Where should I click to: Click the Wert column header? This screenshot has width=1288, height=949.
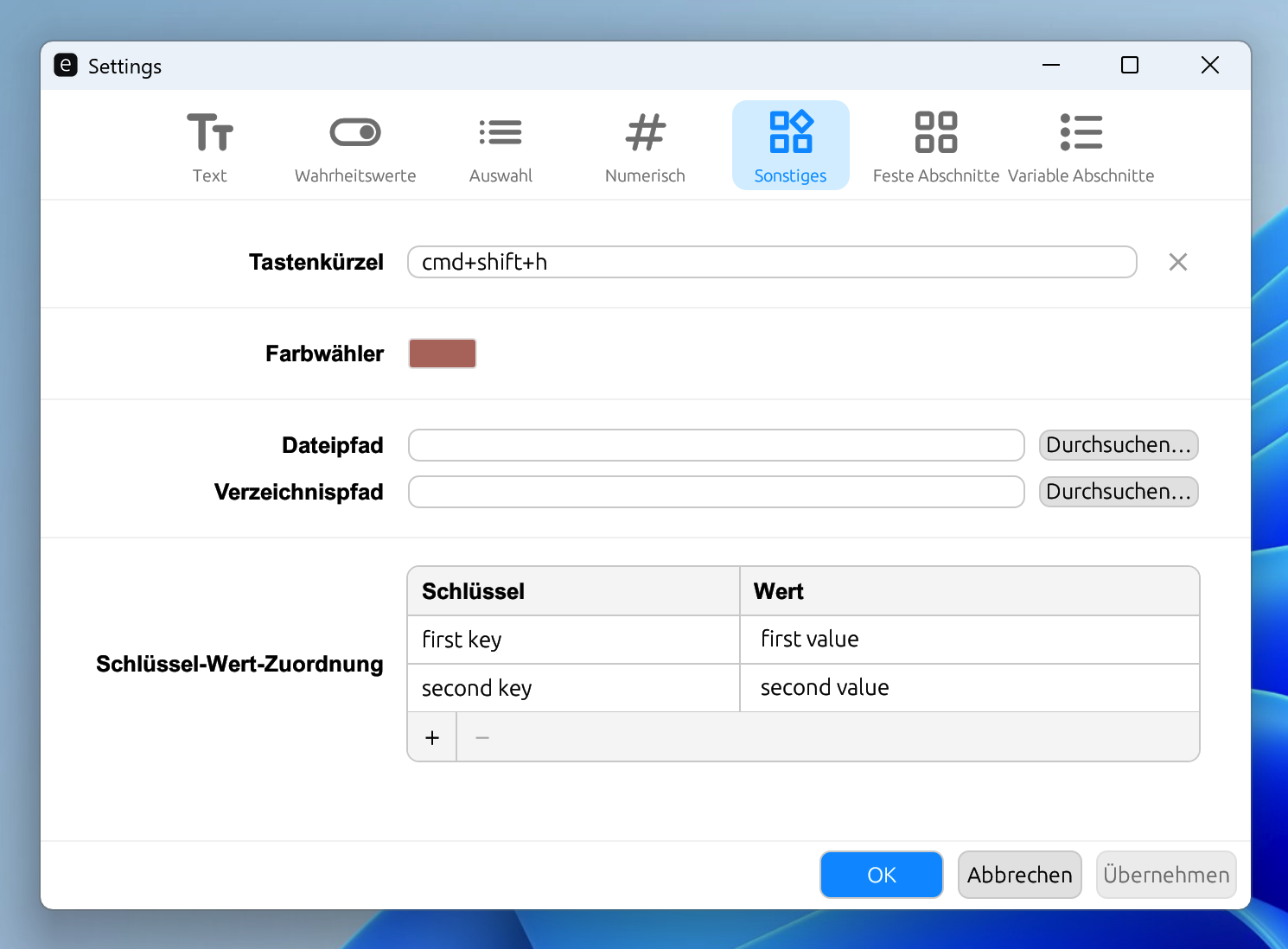970,591
